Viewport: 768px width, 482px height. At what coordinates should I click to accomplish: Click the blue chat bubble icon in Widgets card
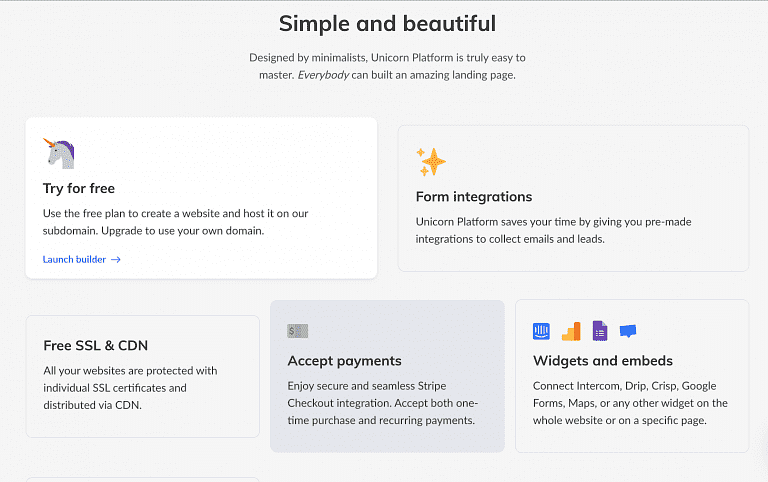pos(628,331)
